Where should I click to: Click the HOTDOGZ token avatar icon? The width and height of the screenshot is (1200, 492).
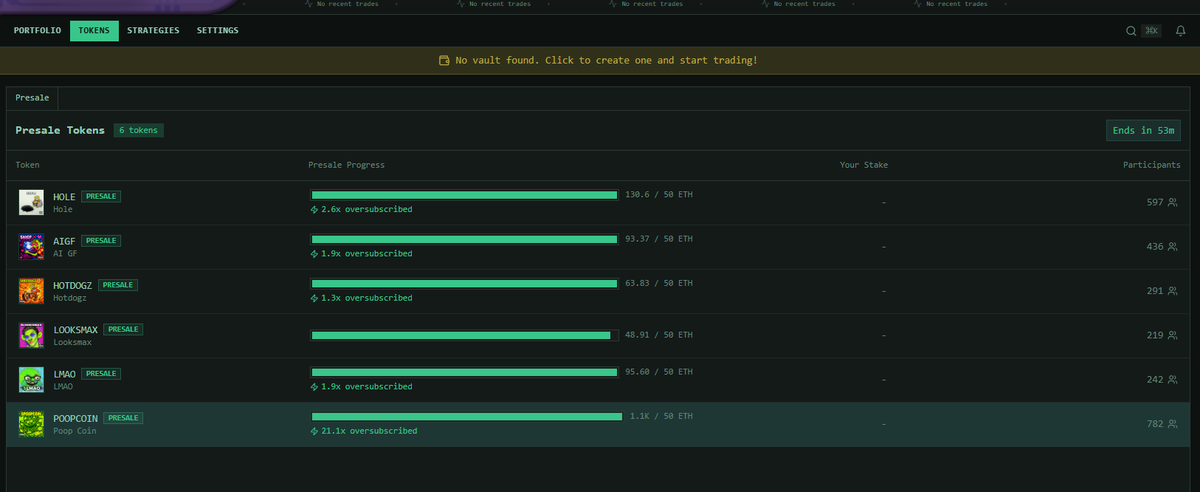click(31, 290)
